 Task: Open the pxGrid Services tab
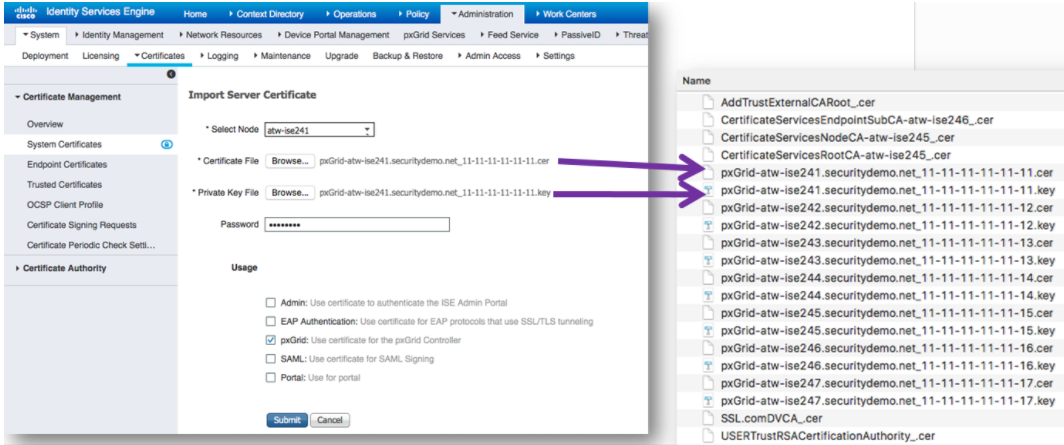tap(434, 35)
